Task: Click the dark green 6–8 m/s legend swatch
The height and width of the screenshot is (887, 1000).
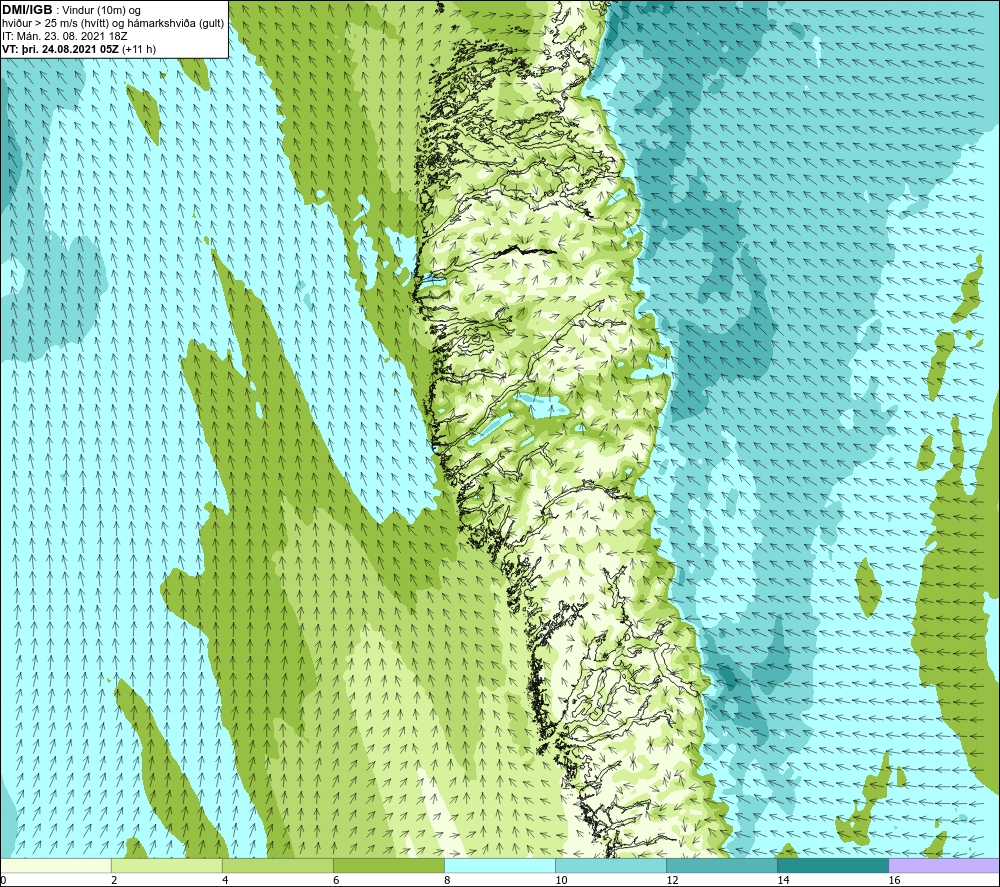Action: tap(388, 865)
